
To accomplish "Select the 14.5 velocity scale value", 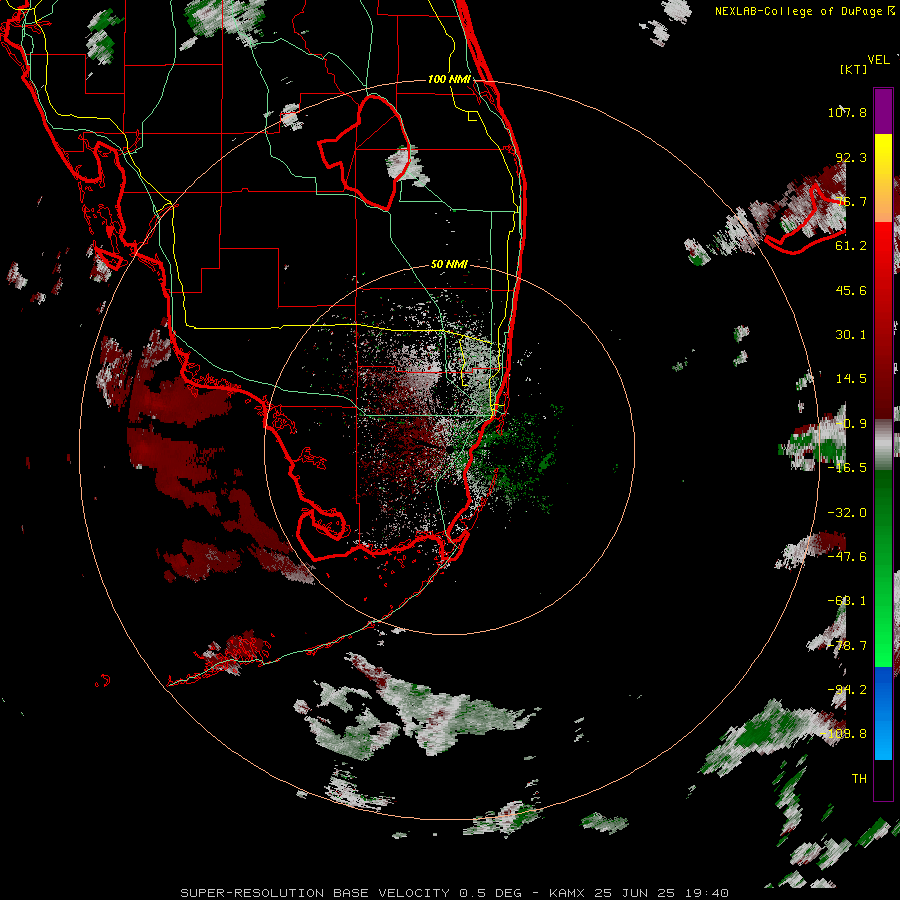I will (x=851, y=379).
